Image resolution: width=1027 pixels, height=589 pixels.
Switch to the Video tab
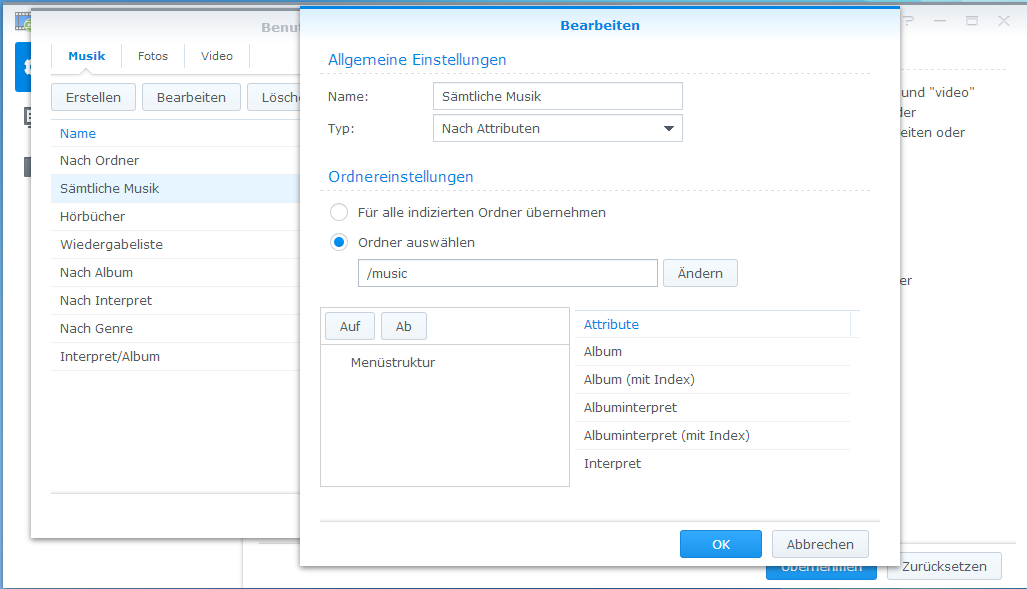coord(216,56)
